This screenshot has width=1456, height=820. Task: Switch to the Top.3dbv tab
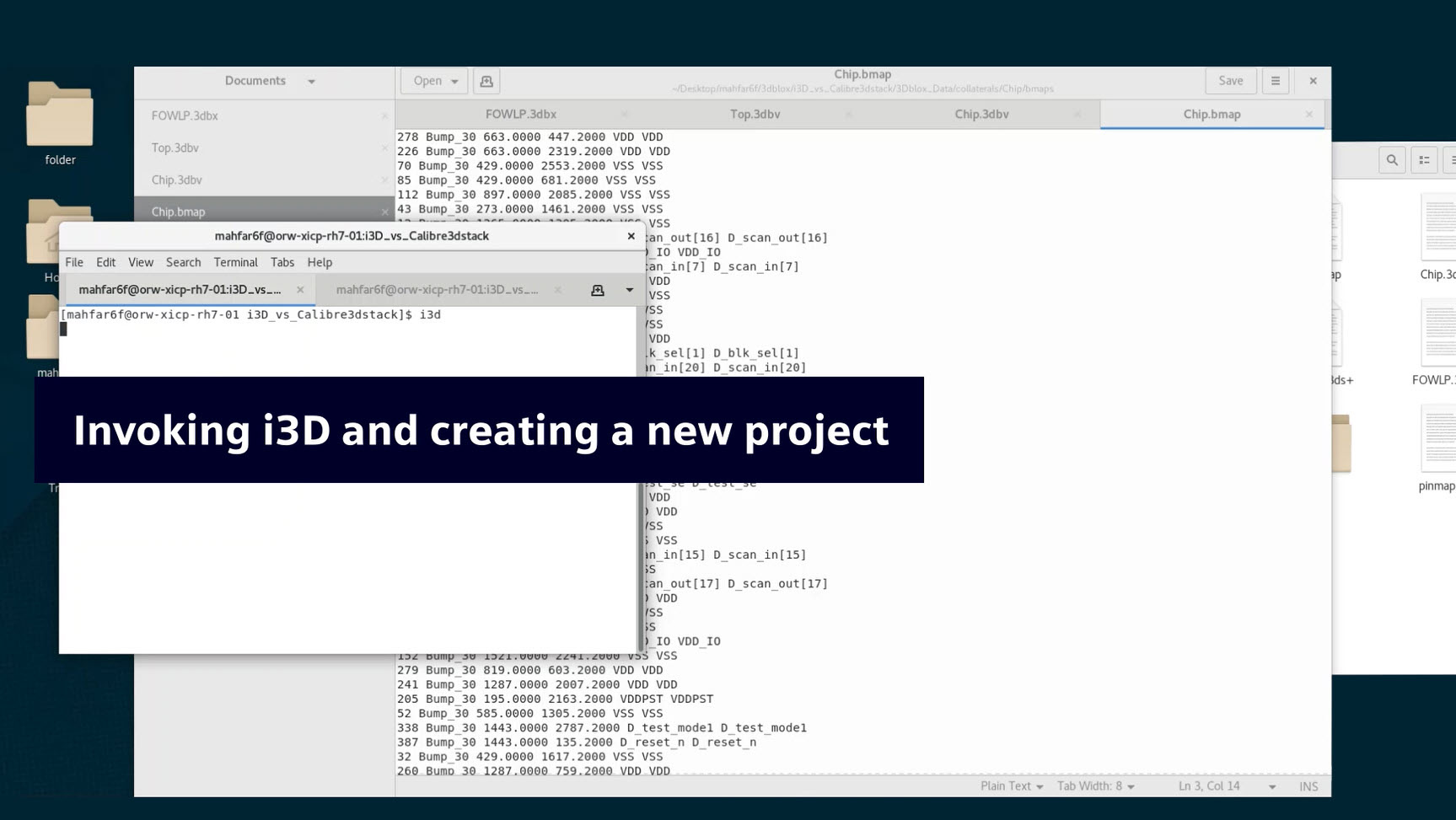click(x=755, y=115)
